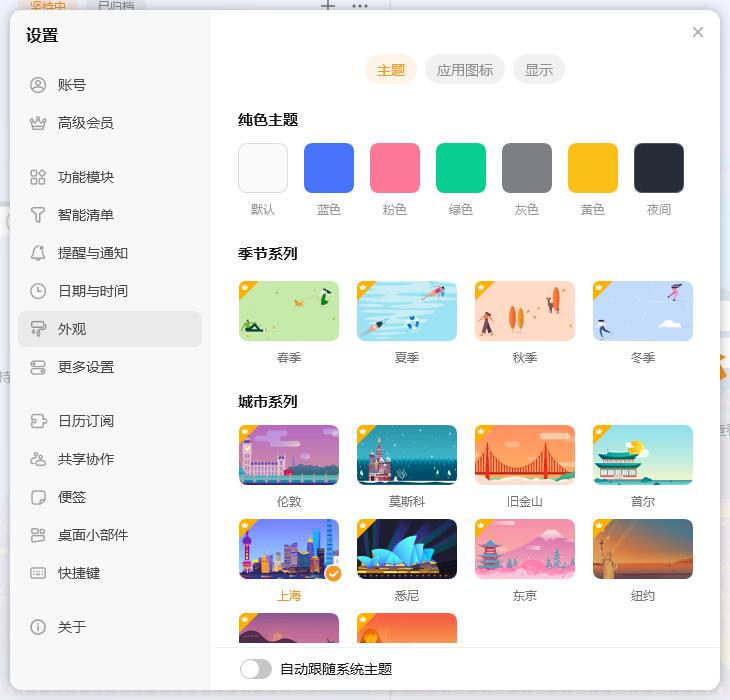Open the keyboard icon for 快捷键
The image size is (730, 700).
(38, 573)
